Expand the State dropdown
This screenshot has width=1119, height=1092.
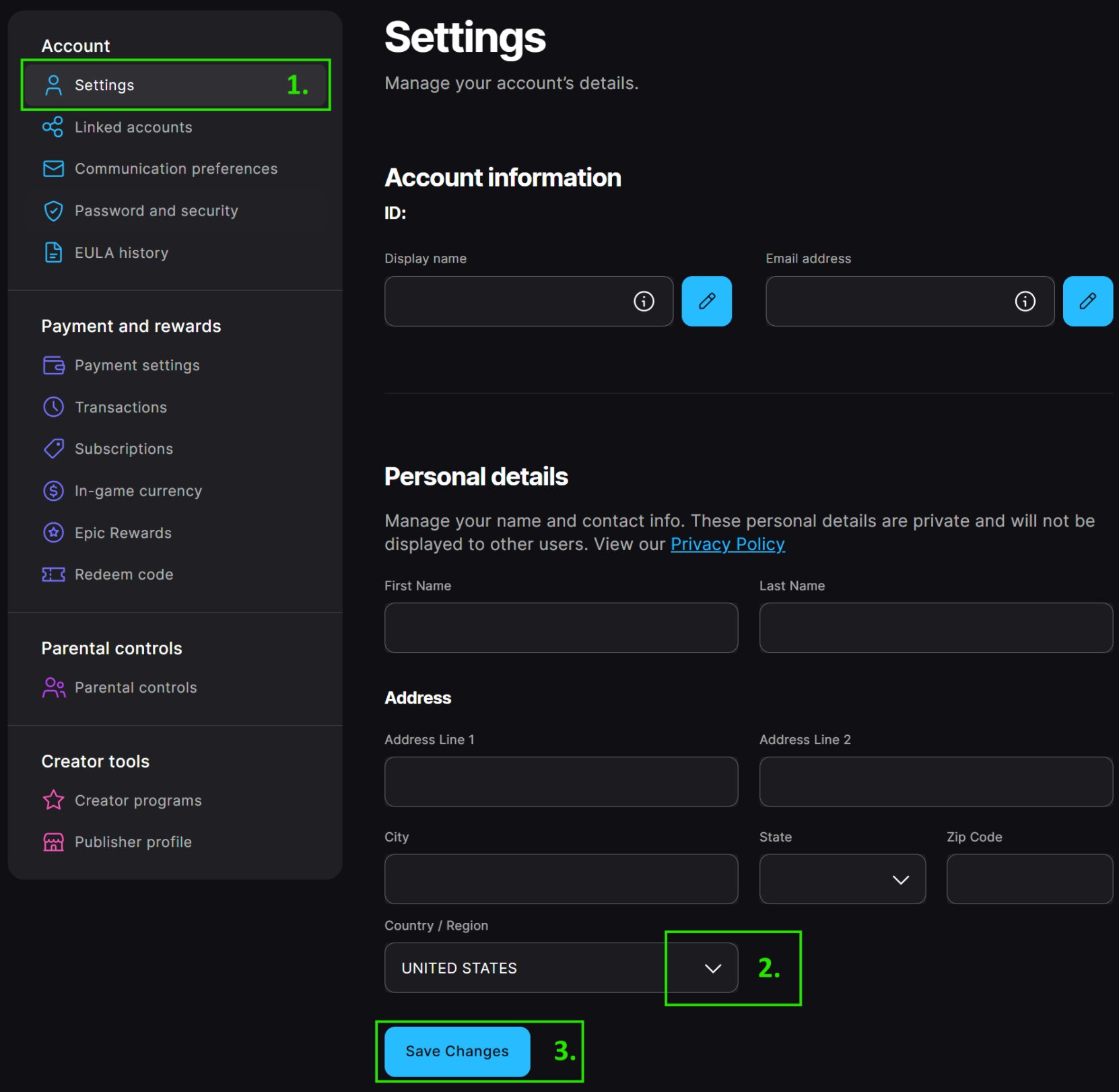tap(842, 879)
